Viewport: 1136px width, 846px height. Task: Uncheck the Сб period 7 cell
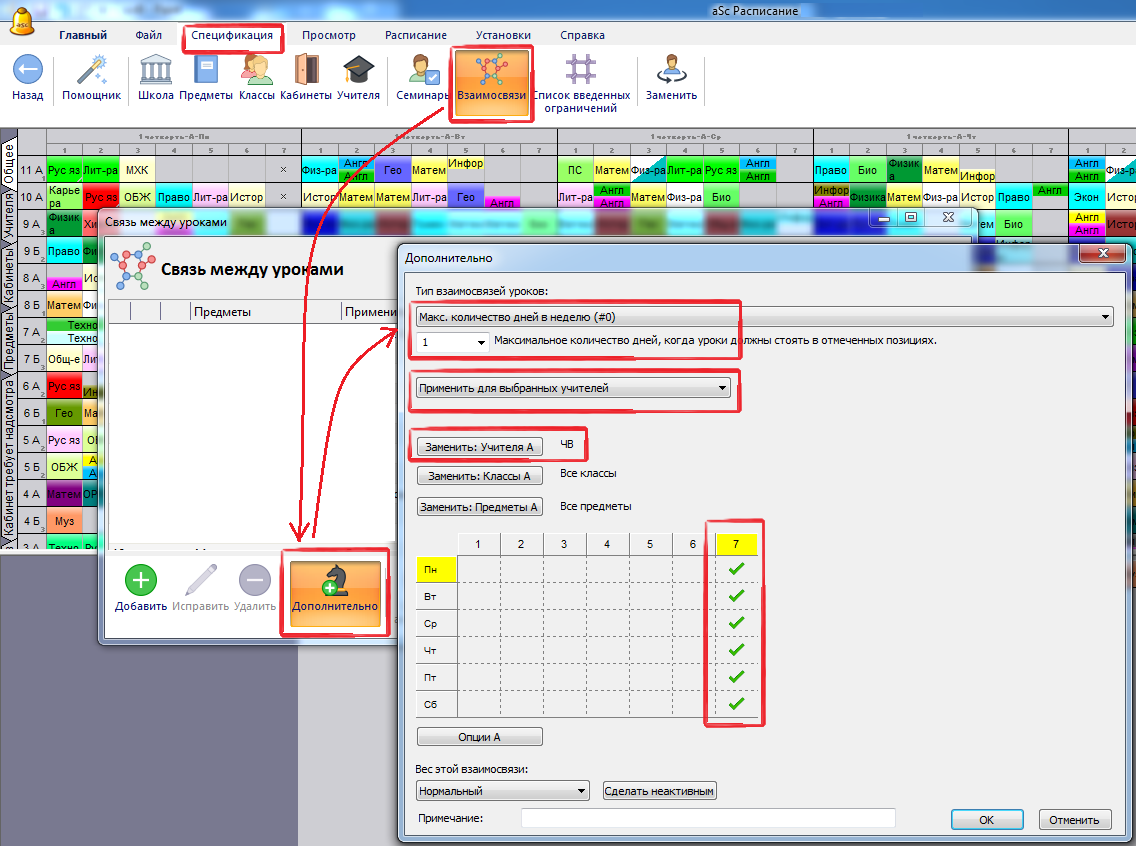[x=737, y=704]
